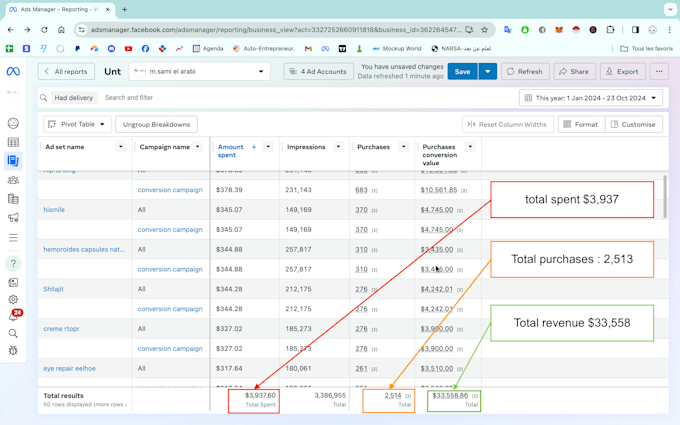Open Help question mark icon

pyautogui.click(x=13, y=263)
